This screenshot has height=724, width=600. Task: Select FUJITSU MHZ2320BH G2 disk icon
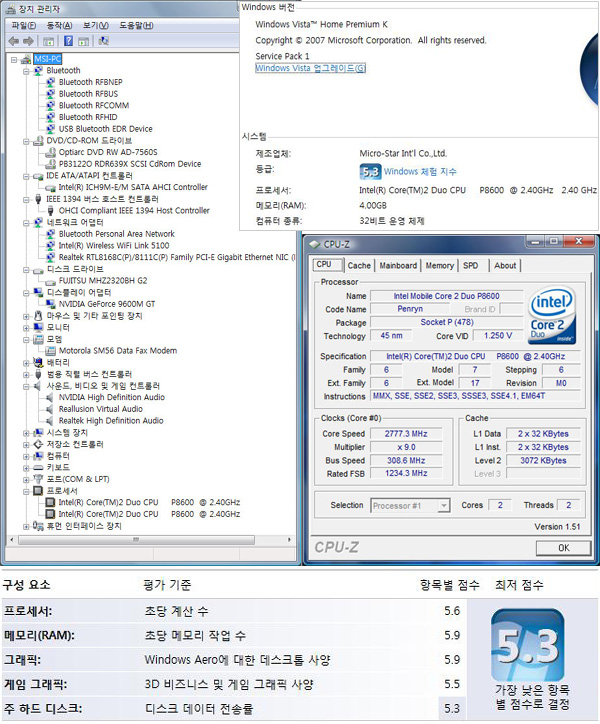coord(50,281)
